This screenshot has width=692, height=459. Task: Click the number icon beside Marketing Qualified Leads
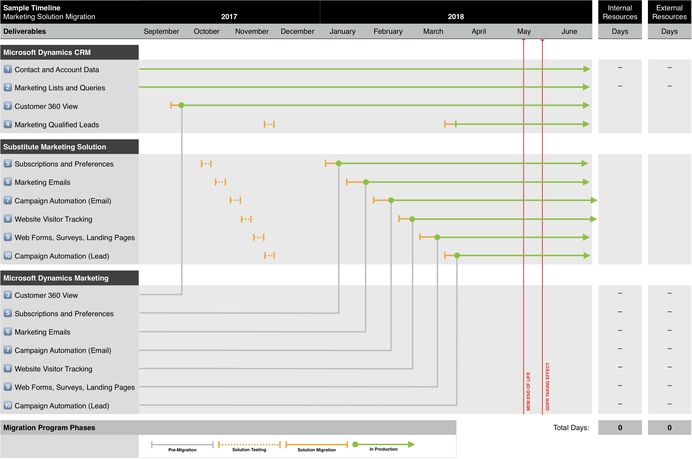pos(8,124)
